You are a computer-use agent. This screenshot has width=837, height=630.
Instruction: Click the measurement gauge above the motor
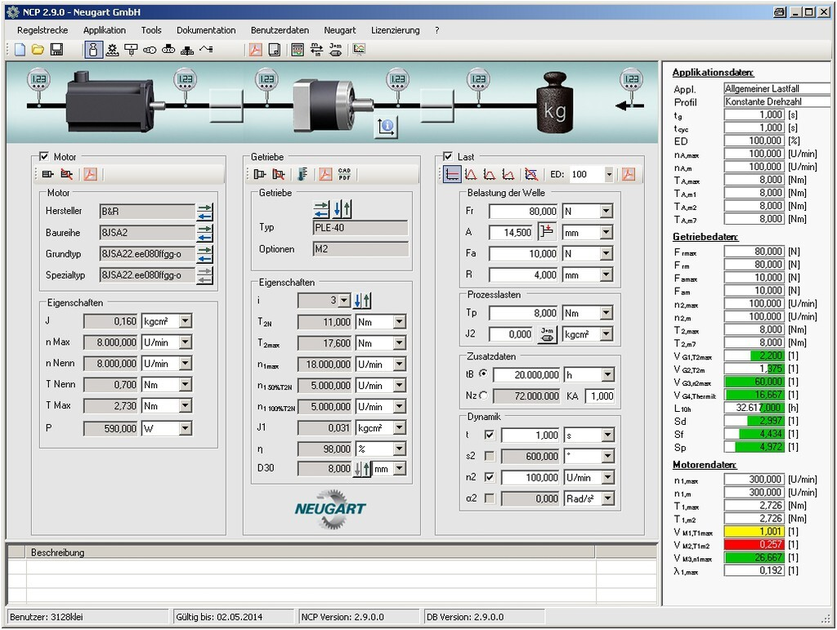pos(39,80)
